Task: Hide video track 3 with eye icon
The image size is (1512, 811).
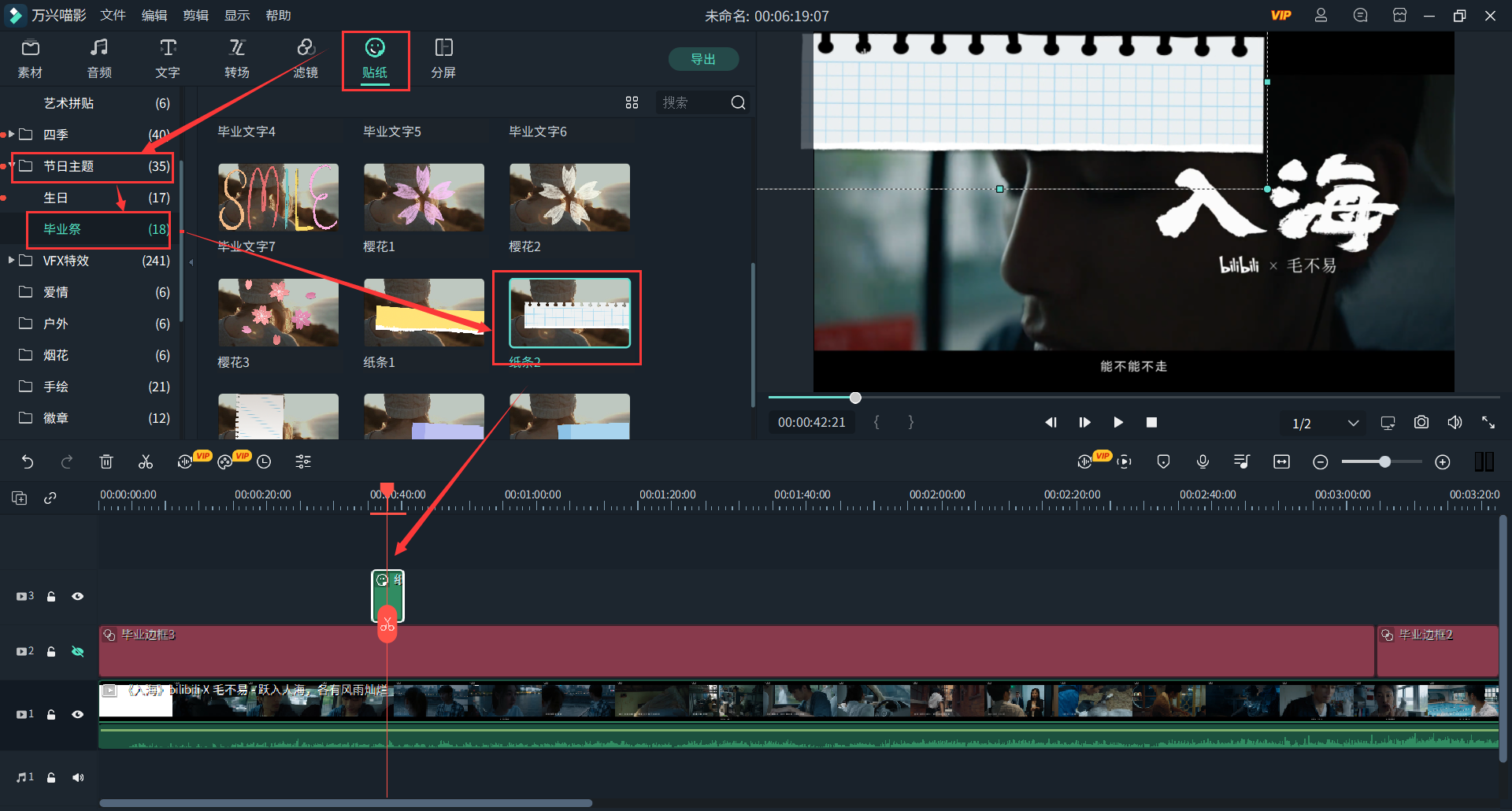Action: click(78, 597)
